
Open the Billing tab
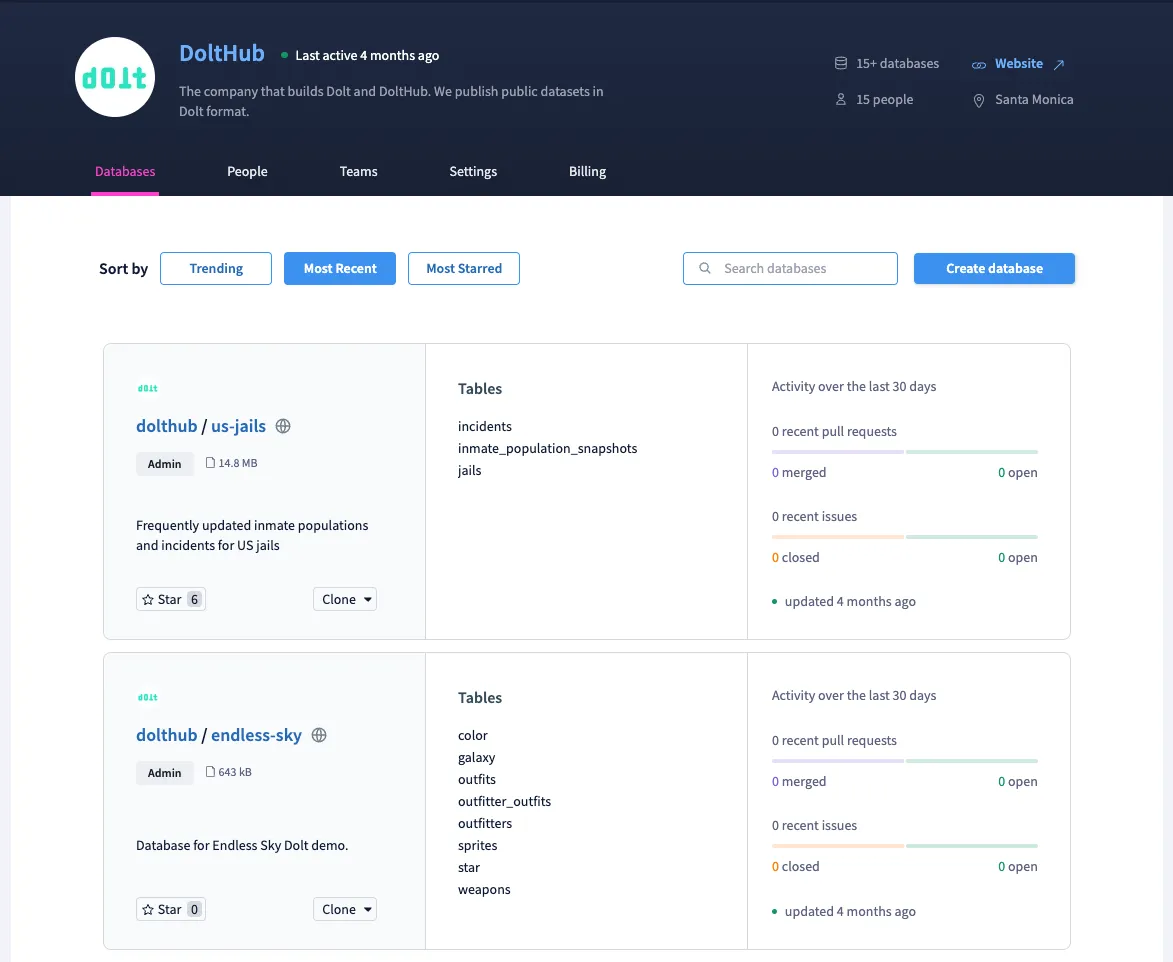(x=587, y=171)
